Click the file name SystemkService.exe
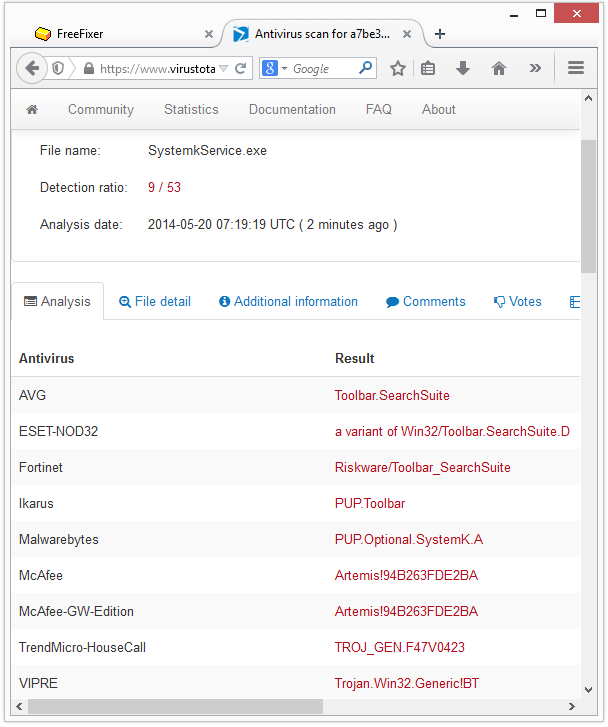The width and height of the screenshot is (608, 727). (x=207, y=151)
